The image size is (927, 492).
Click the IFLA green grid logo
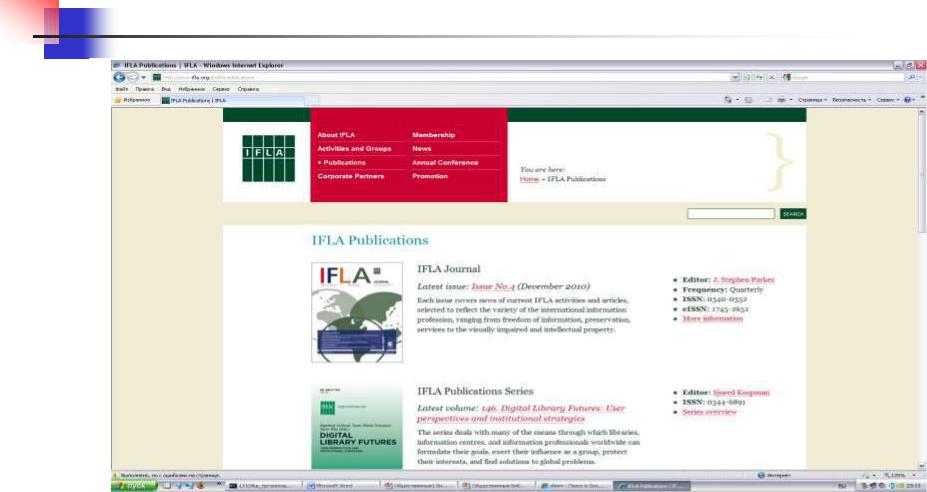tap(268, 158)
